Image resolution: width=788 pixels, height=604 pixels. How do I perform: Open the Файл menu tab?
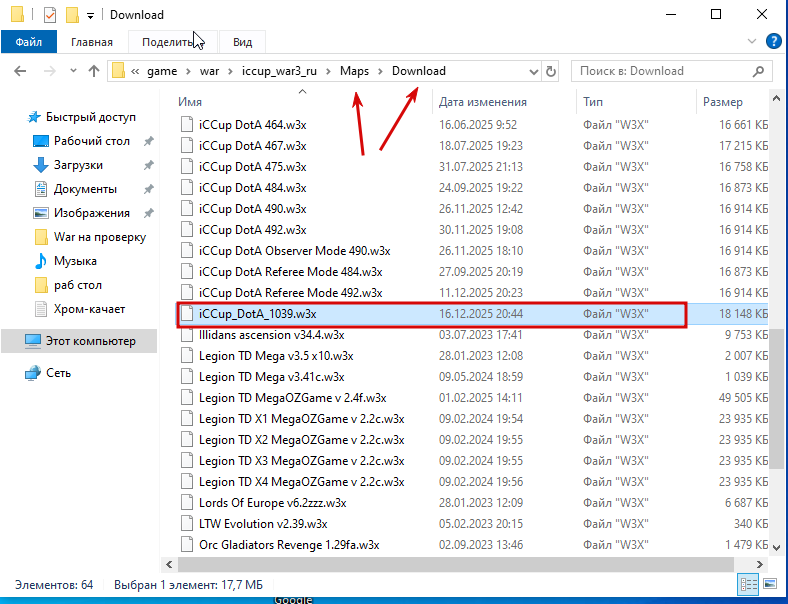click(29, 42)
